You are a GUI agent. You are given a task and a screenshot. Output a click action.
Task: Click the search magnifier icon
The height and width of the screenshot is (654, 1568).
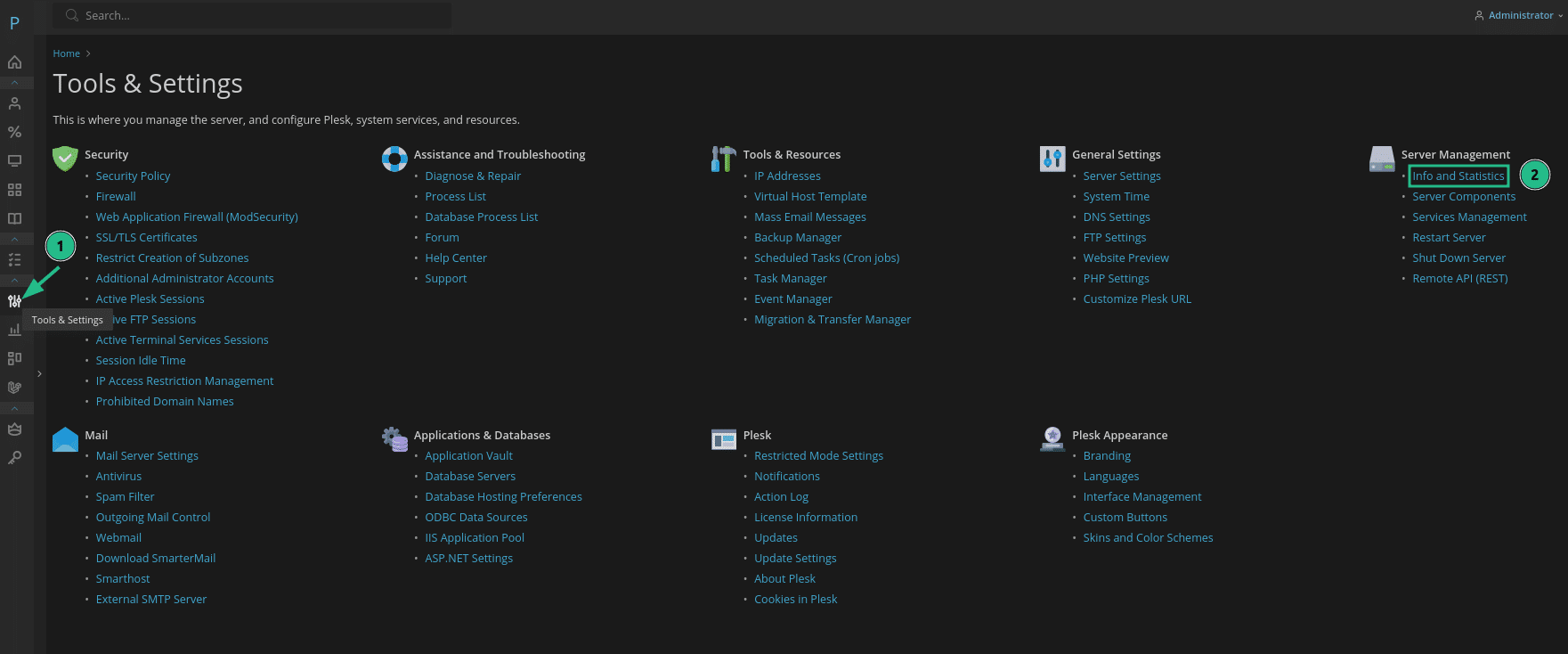click(x=72, y=15)
